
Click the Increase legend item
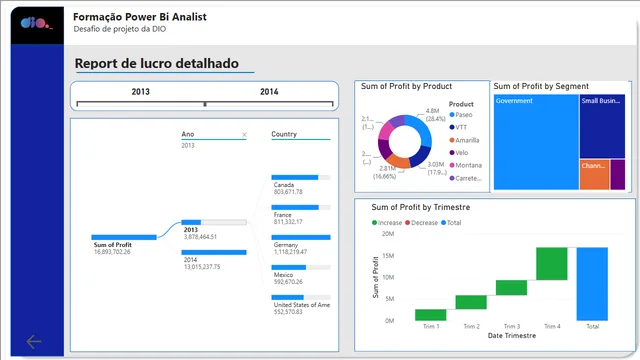(387, 222)
